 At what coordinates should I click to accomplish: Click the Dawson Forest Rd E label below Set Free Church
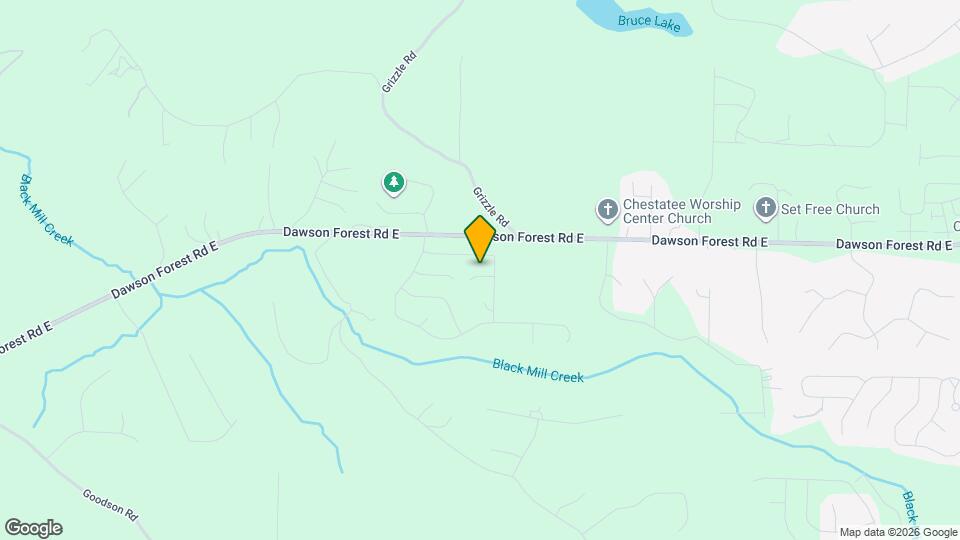709,241
